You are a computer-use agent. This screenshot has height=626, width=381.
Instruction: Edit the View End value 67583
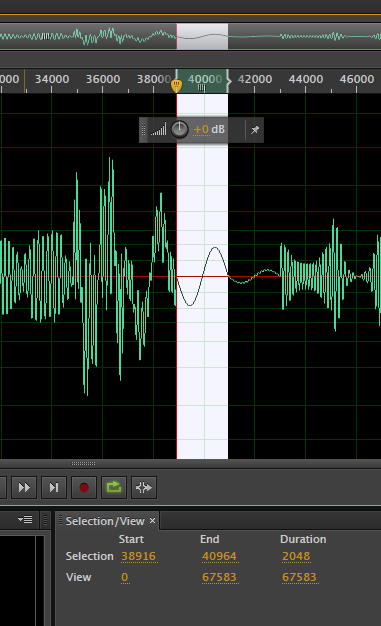[219, 577]
